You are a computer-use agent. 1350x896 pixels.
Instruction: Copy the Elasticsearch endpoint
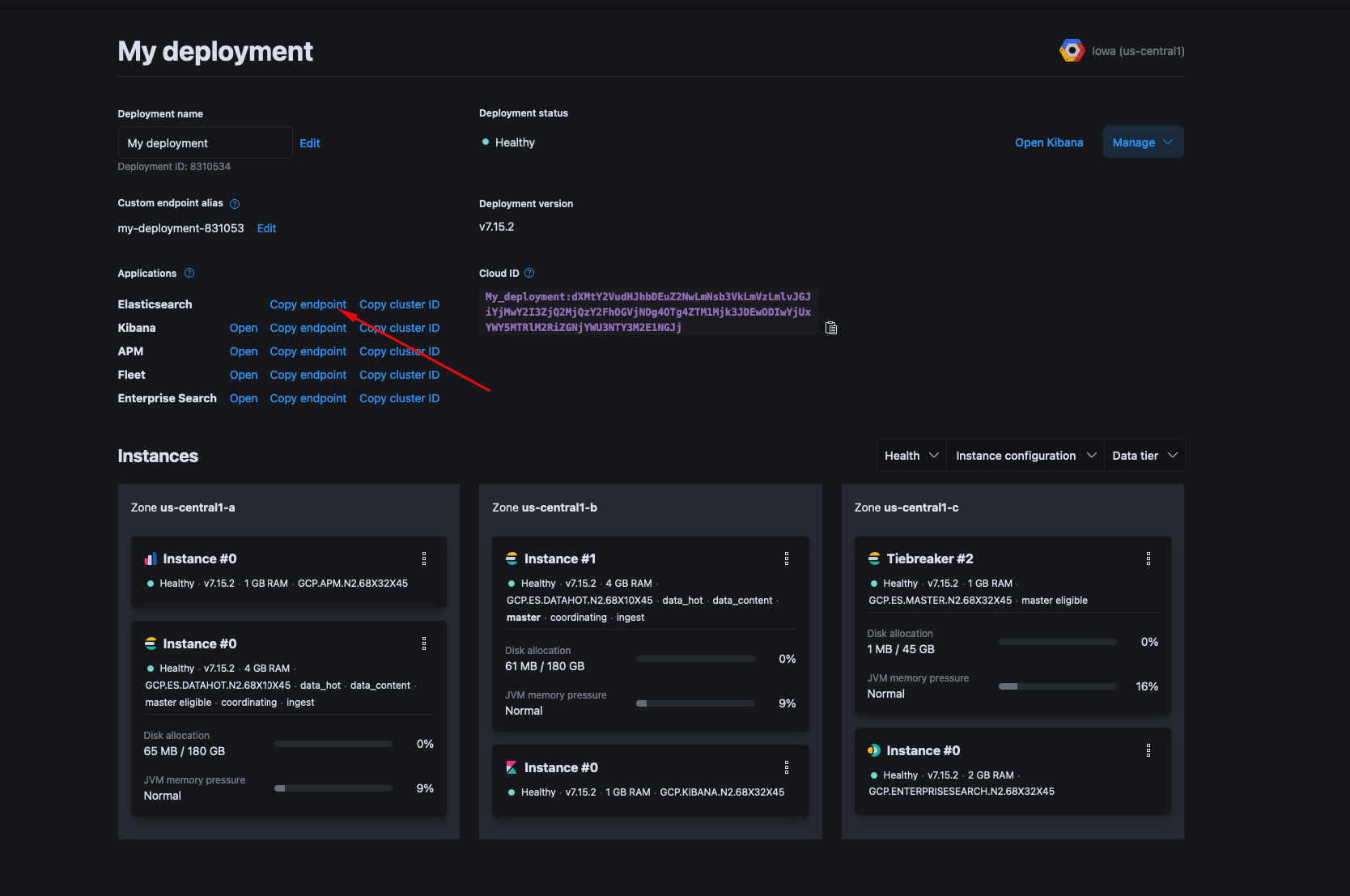308,304
